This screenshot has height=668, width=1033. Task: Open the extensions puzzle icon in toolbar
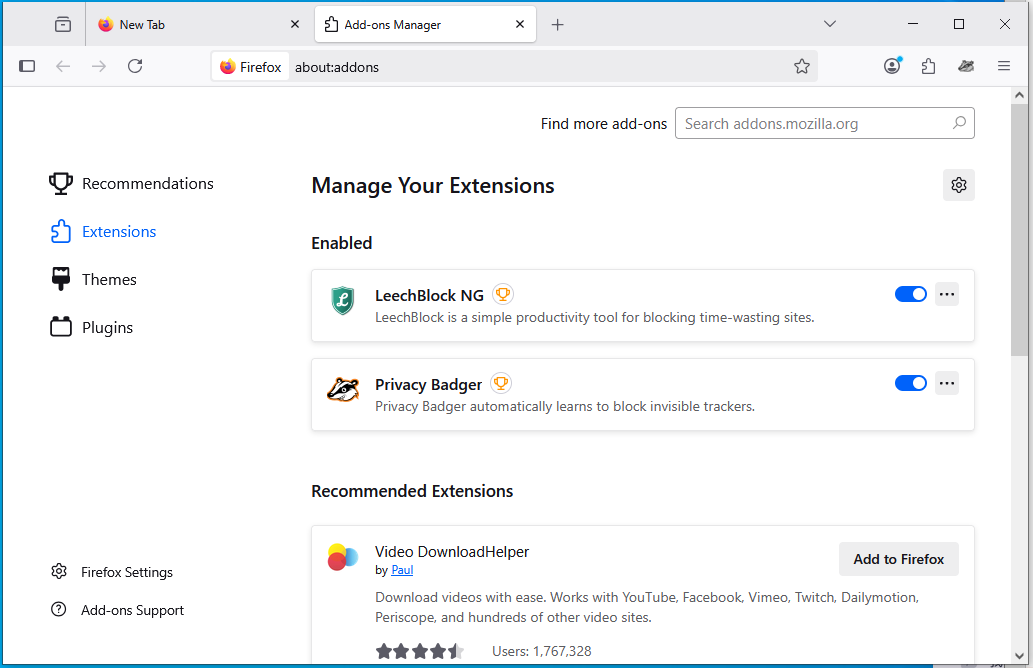(x=928, y=66)
